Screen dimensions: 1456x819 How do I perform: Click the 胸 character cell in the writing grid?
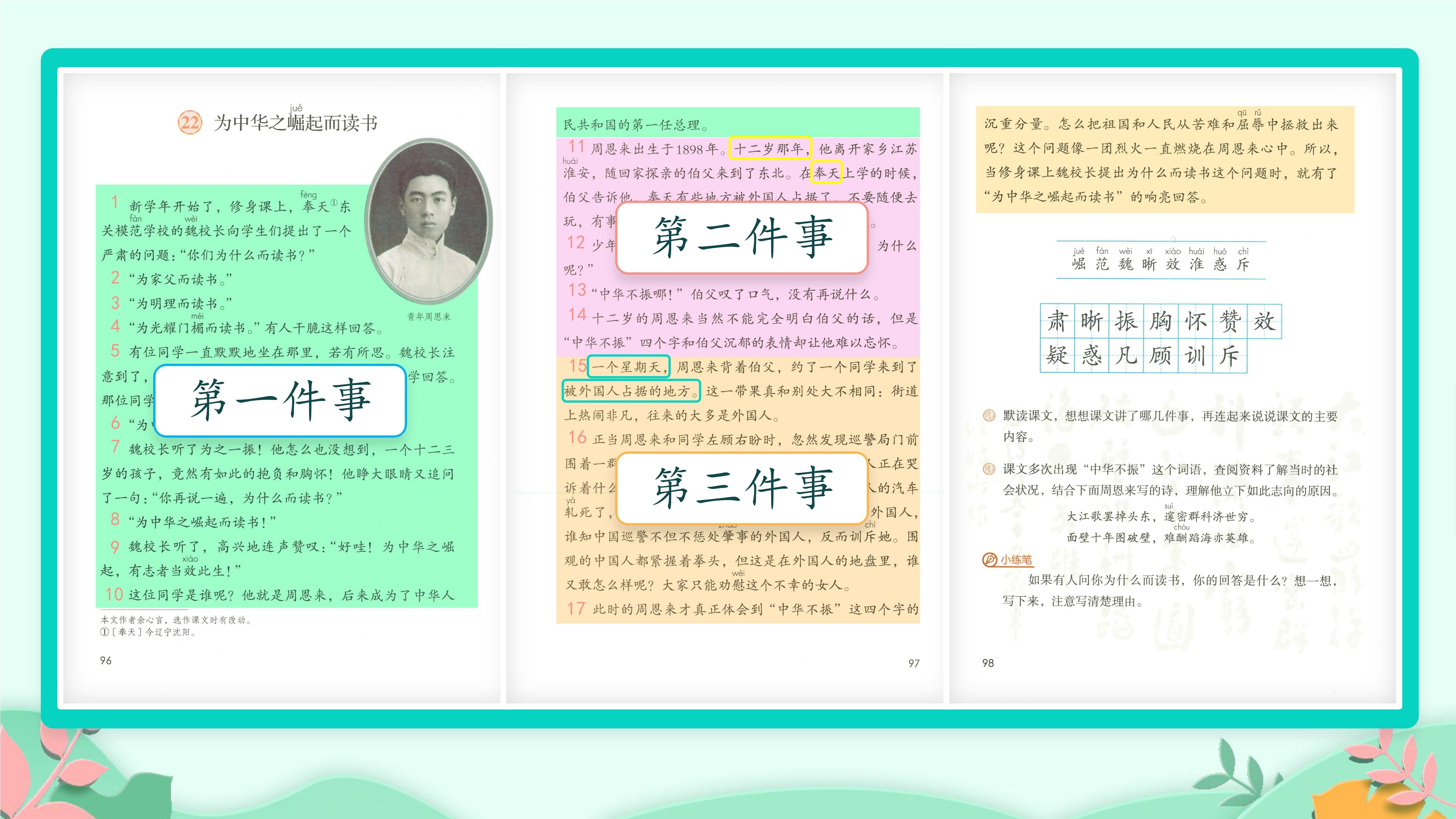tap(1160, 321)
